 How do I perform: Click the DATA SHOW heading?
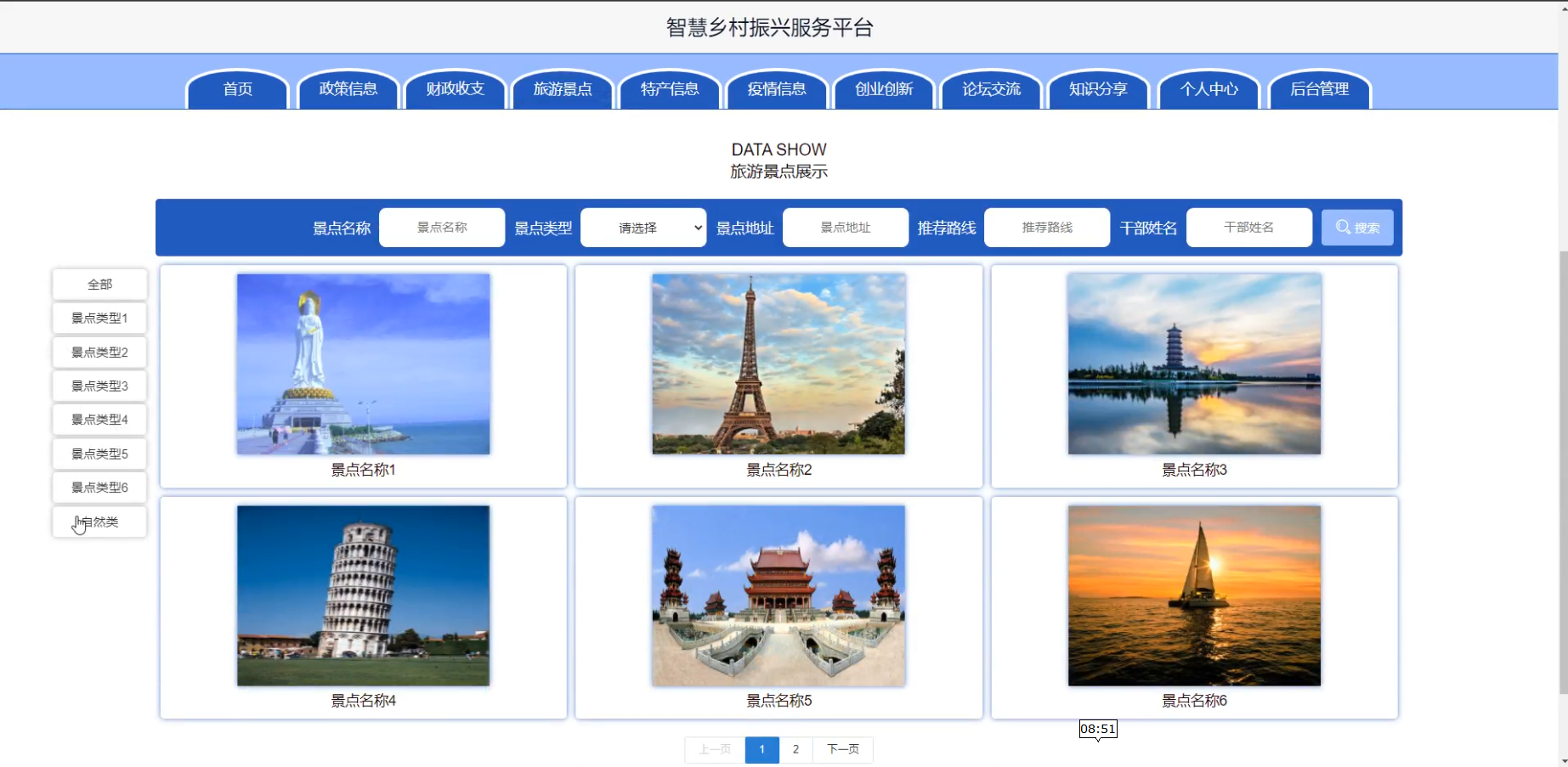click(x=778, y=149)
